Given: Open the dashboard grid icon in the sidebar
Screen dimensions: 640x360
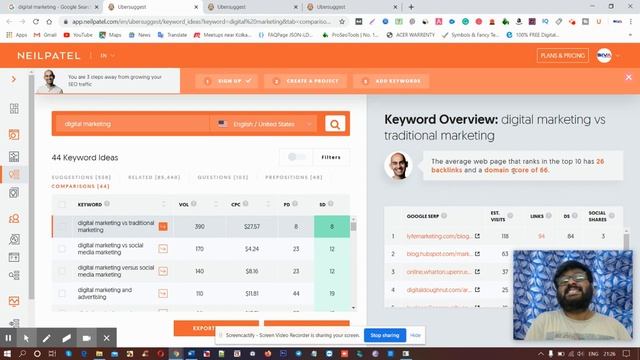Looking at the screenshot, I should 14,109.
